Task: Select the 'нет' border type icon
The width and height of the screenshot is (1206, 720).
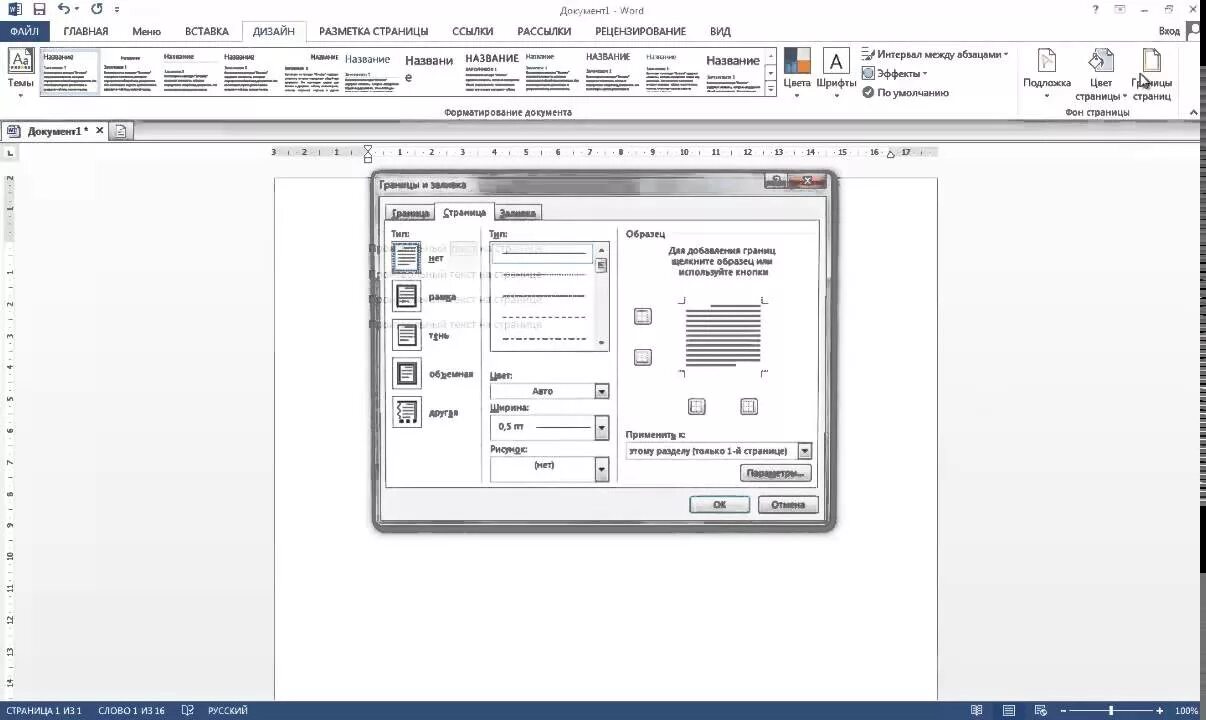Action: point(406,258)
